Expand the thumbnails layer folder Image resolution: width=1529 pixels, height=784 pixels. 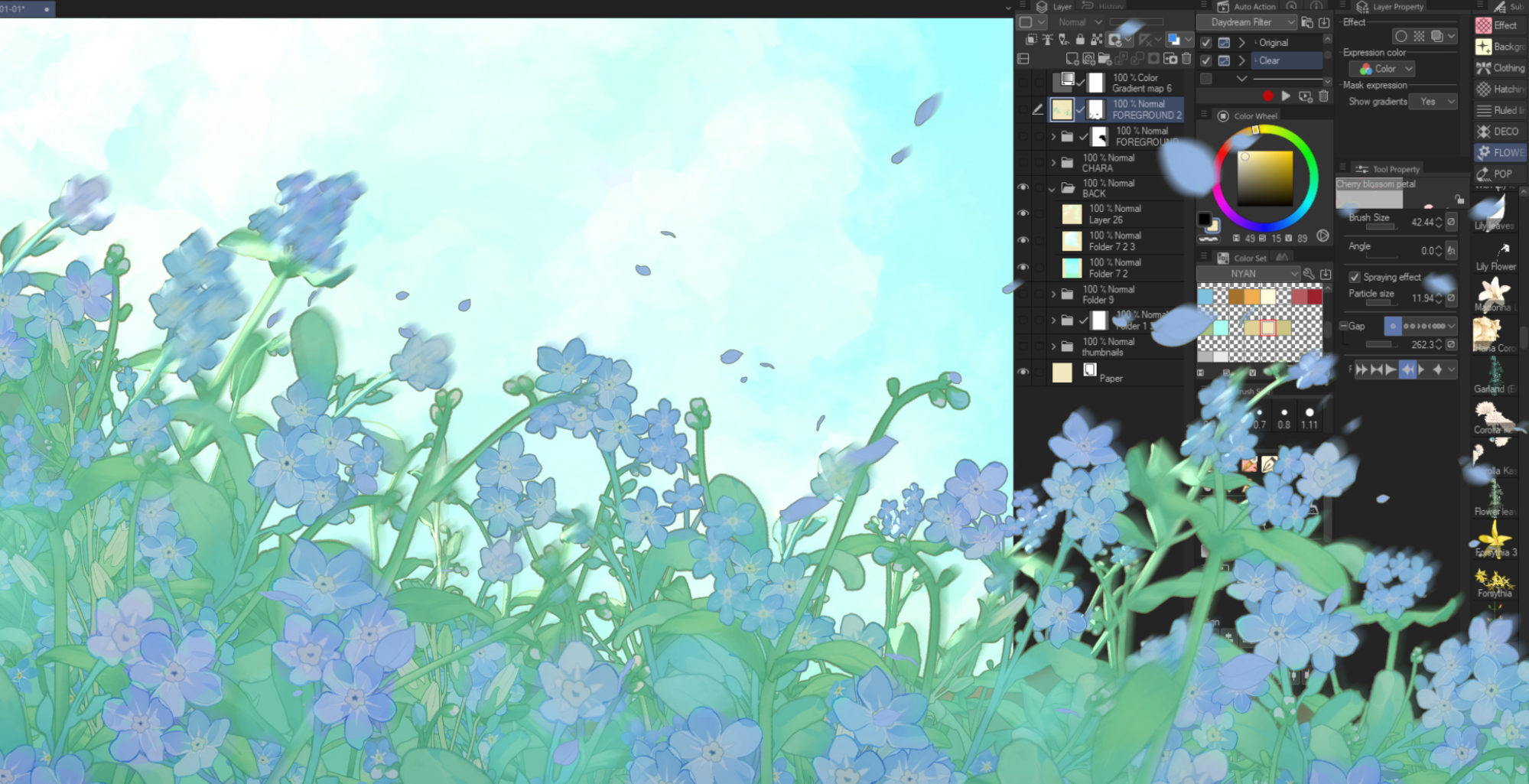click(1054, 346)
